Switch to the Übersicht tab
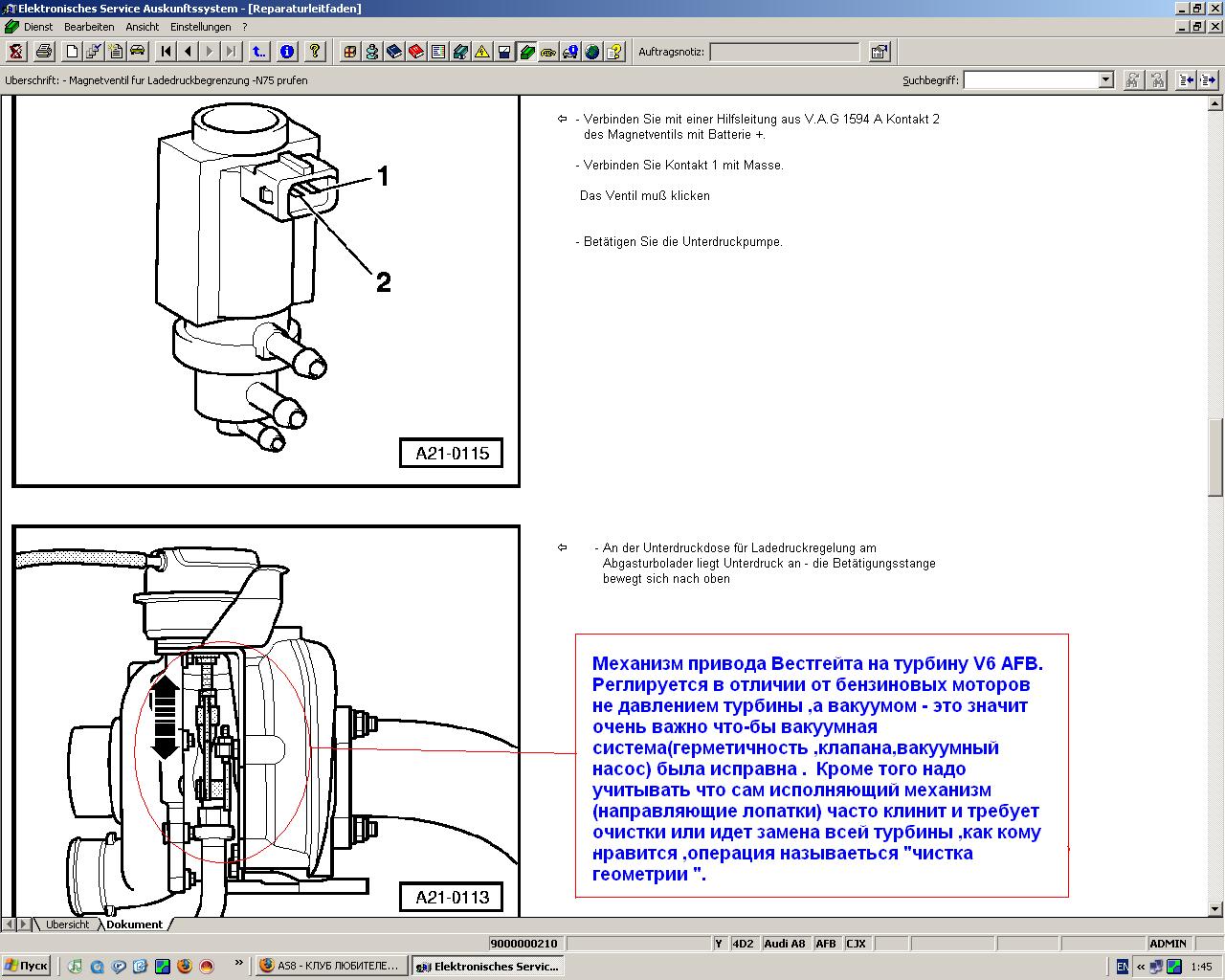Screen dimensions: 1225x980 67,924
